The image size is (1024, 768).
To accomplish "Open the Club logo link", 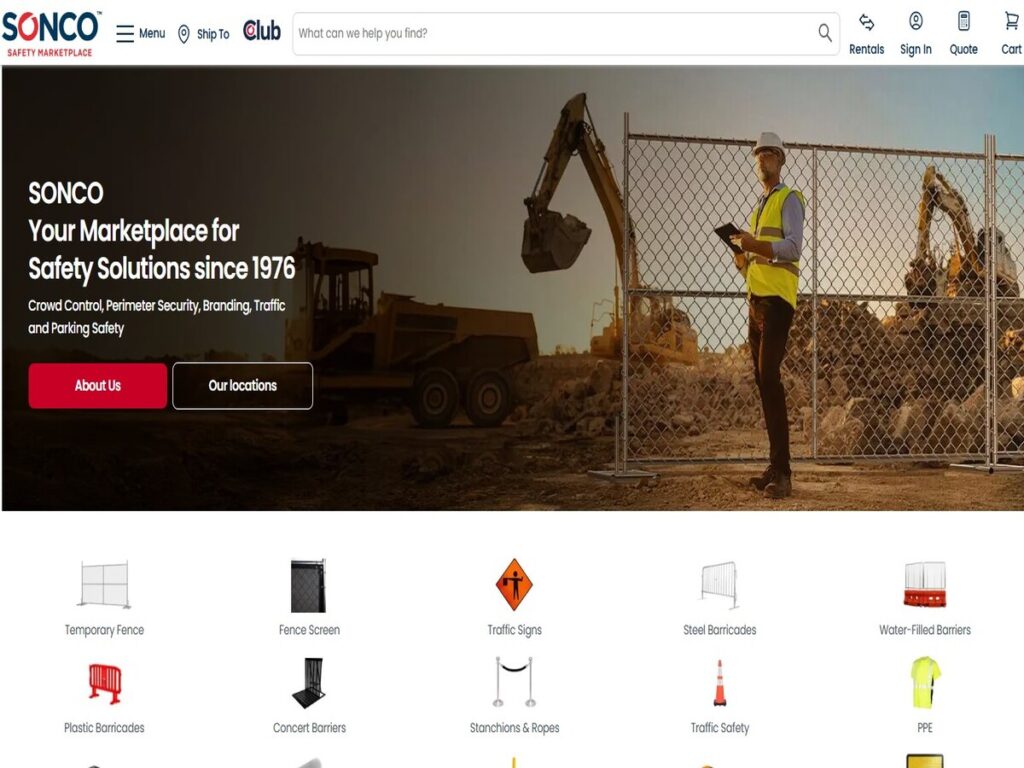I will pos(262,31).
